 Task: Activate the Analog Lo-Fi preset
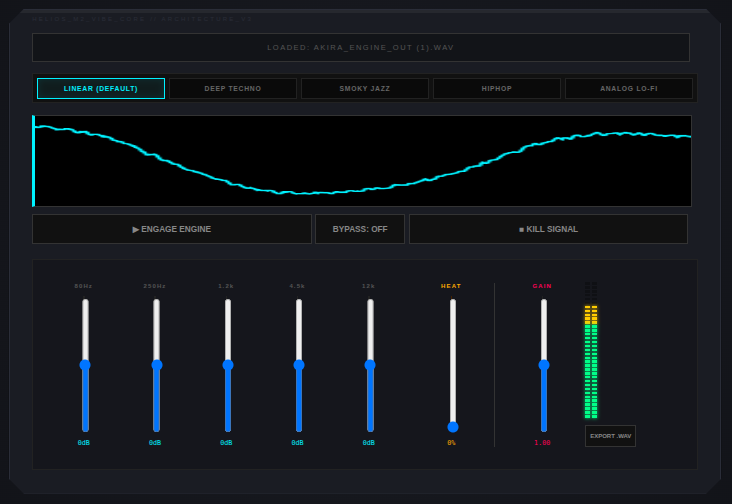point(629,89)
